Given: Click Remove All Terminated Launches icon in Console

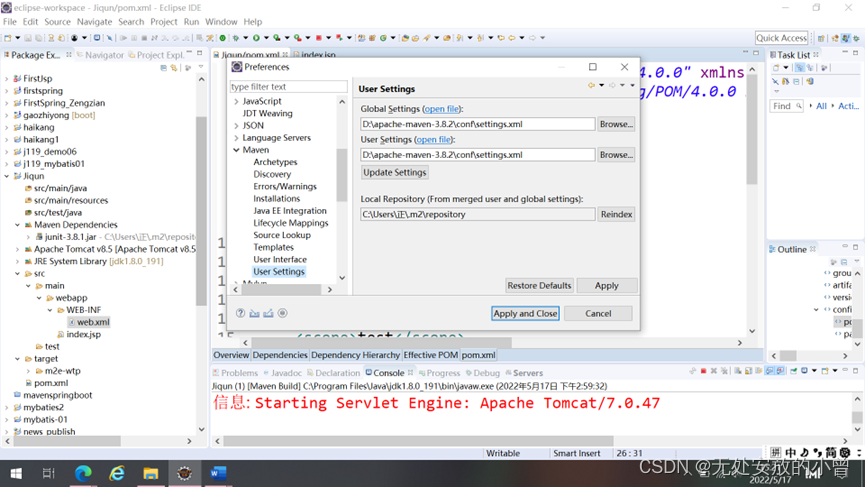Looking at the screenshot, I should (x=724, y=371).
